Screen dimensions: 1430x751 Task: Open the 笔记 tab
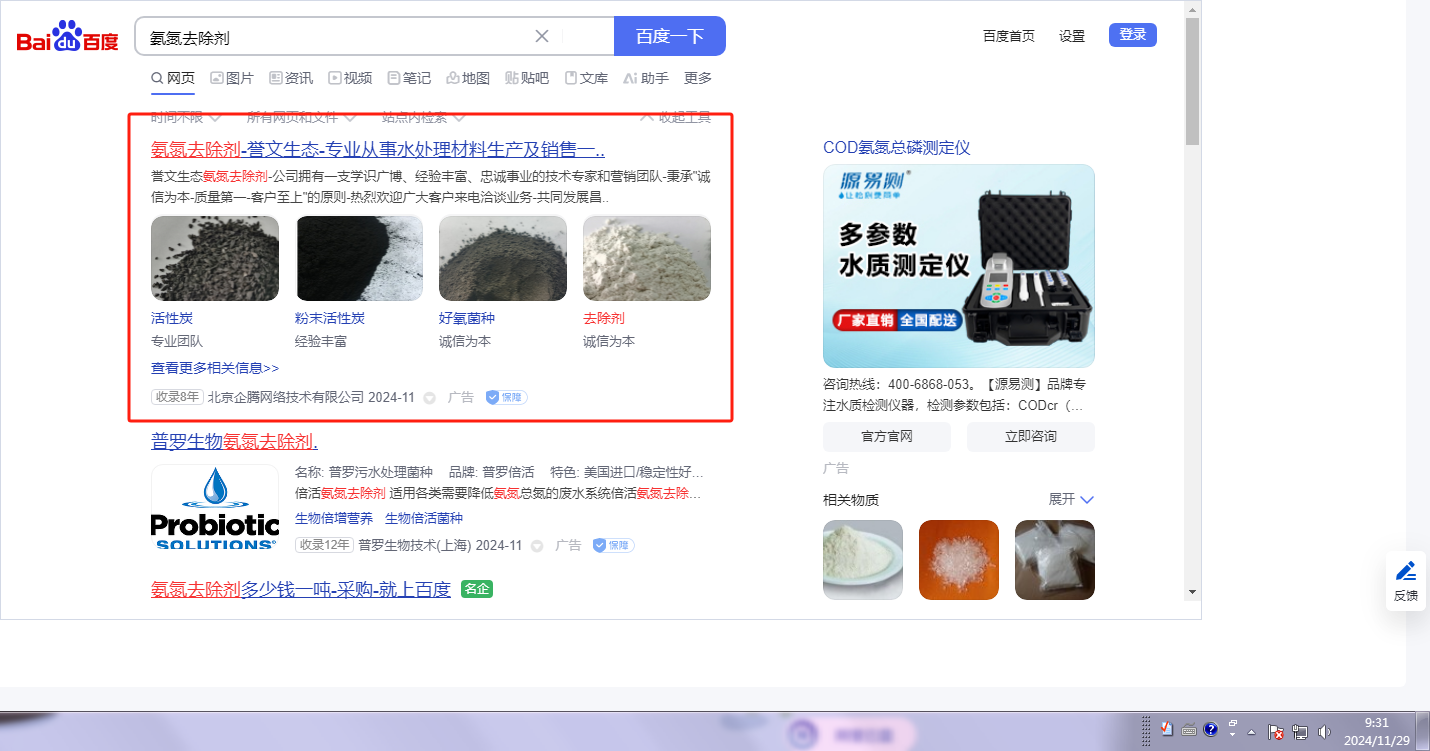[409, 78]
